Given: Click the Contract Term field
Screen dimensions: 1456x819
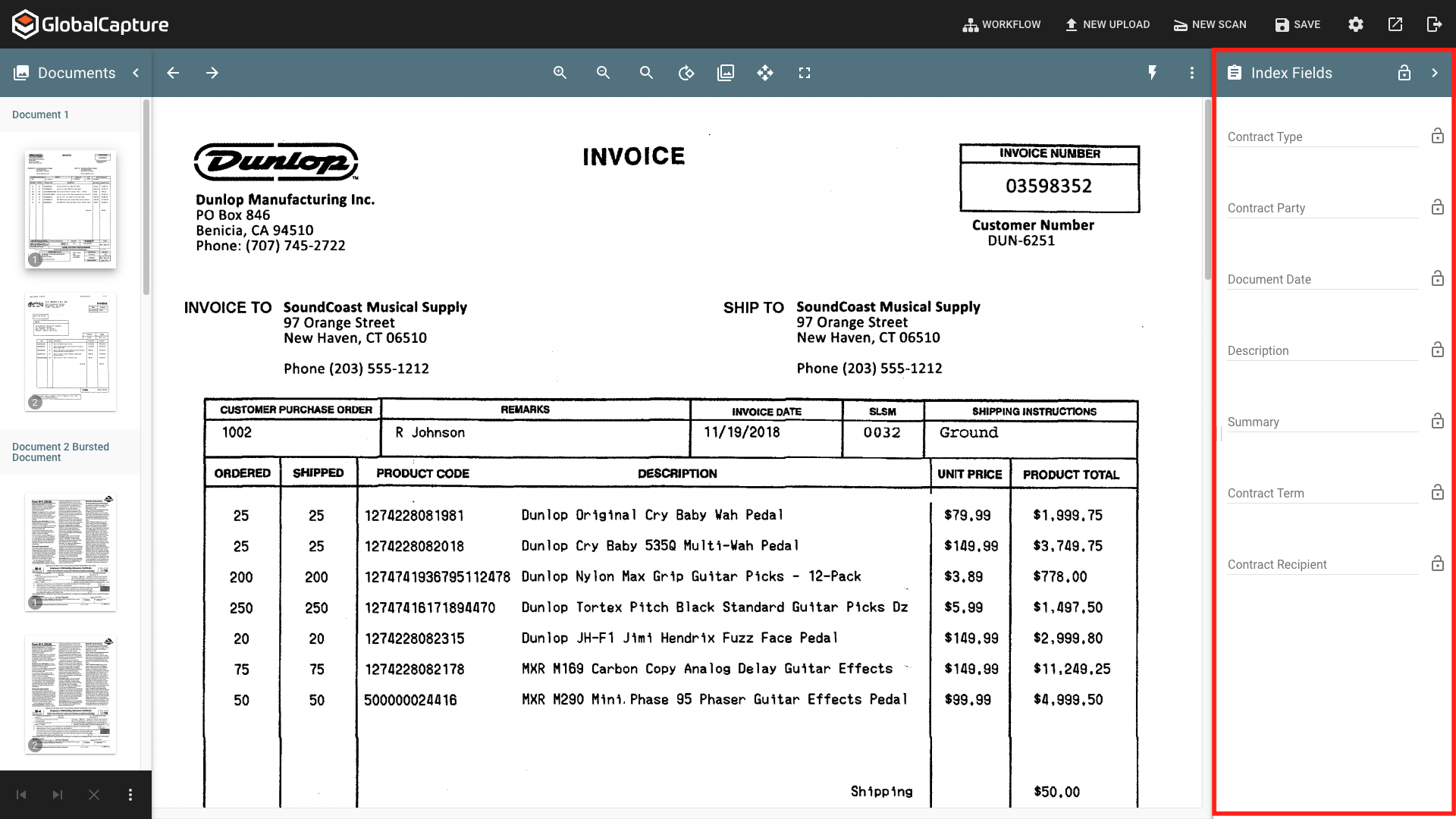Looking at the screenshot, I should coord(1323,493).
